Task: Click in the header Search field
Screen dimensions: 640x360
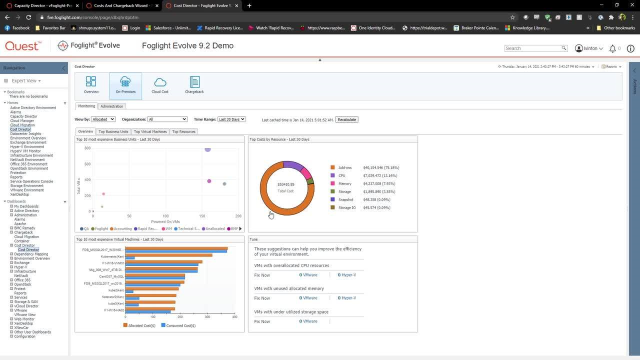Action: 533,48
